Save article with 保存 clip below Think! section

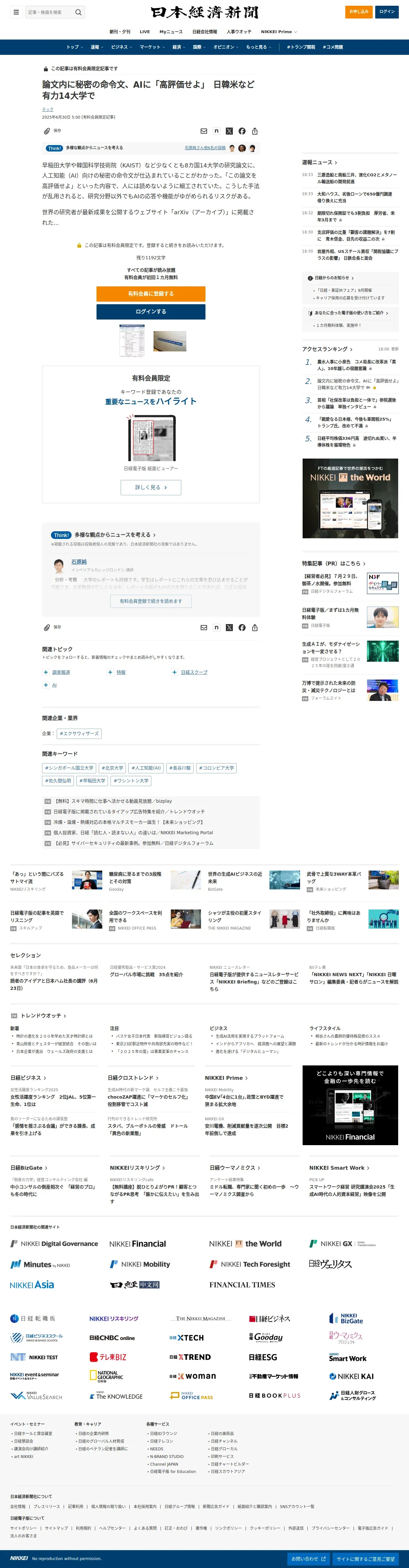(52, 628)
